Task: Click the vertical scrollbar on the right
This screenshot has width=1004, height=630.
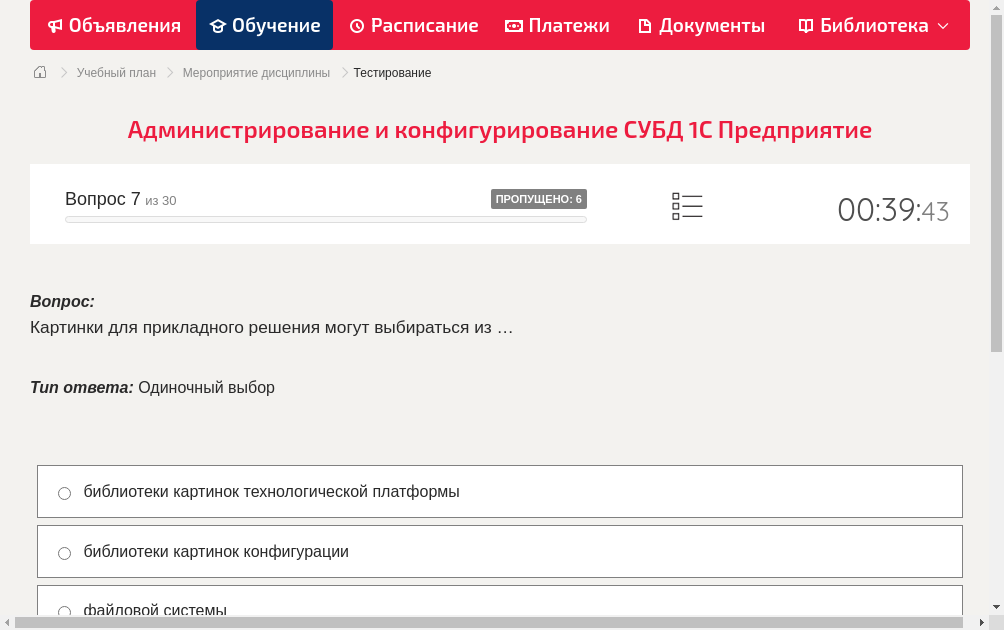Action: [997, 180]
